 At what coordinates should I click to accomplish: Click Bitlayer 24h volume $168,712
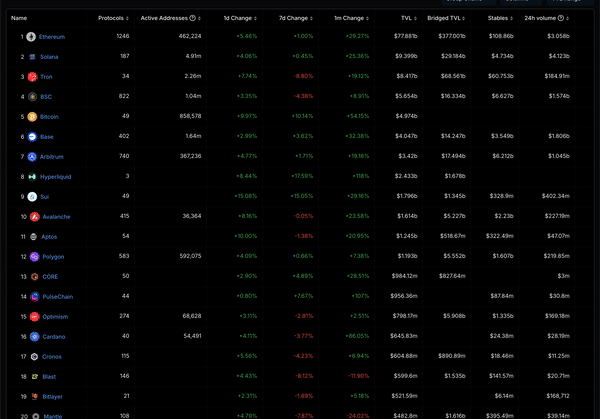pos(558,396)
